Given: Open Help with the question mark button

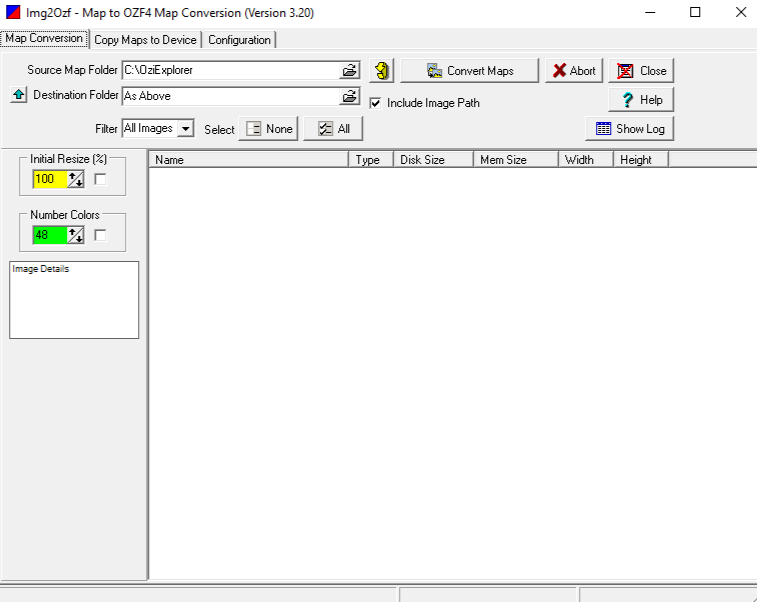Looking at the screenshot, I should (641, 100).
